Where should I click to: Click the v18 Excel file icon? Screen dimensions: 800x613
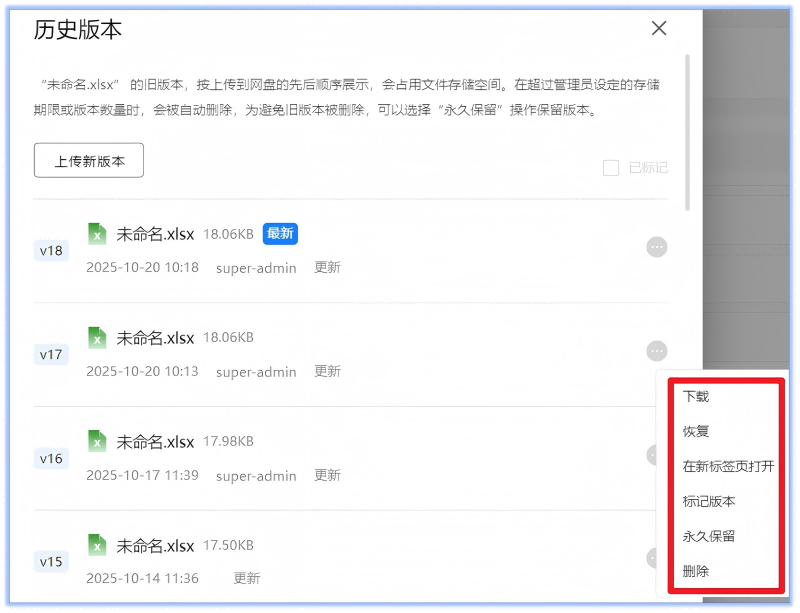pos(97,233)
